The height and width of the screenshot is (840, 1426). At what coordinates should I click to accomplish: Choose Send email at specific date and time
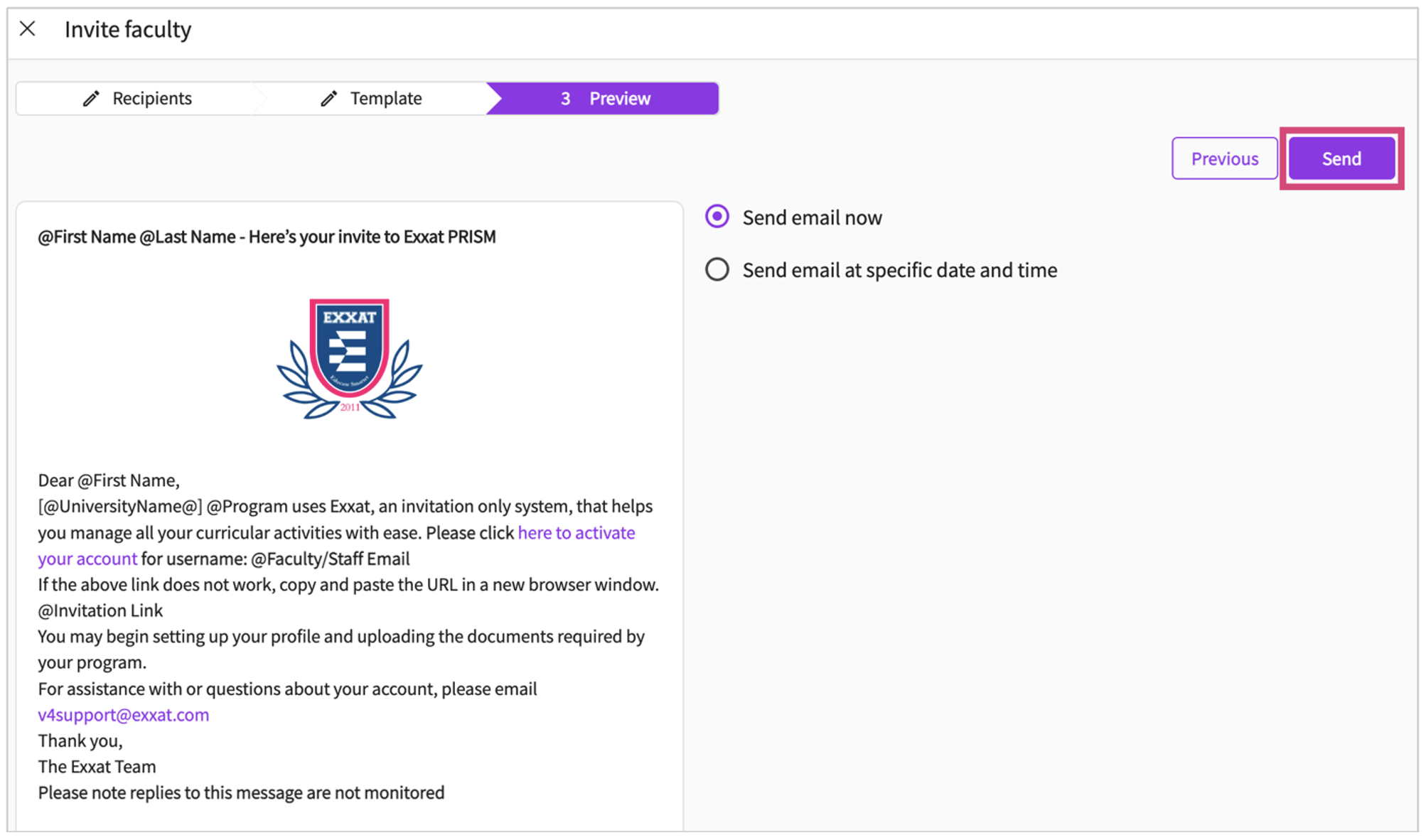click(x=717, y=269)
